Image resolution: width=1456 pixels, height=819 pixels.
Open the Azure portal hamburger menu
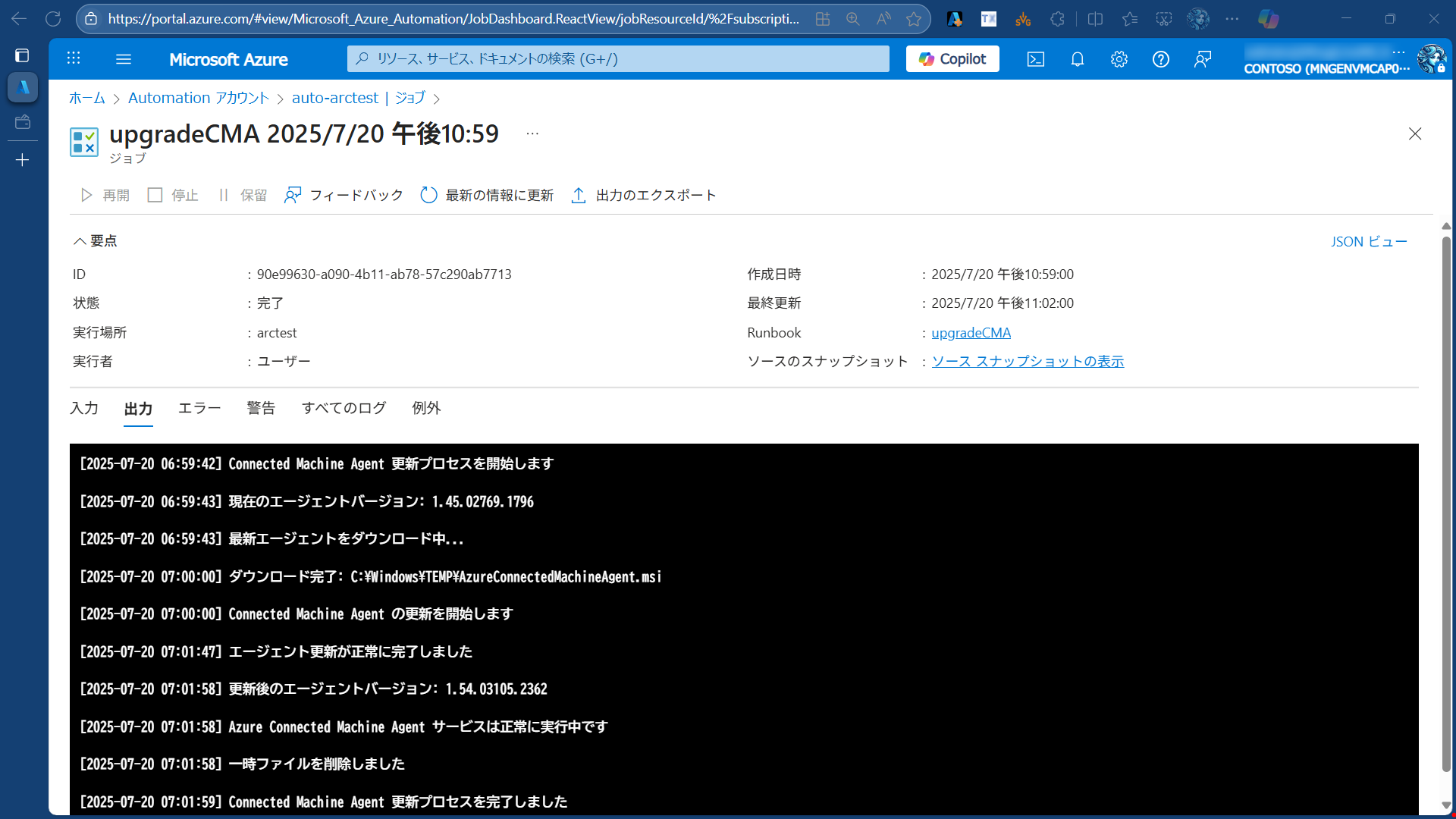click(124, 59)
